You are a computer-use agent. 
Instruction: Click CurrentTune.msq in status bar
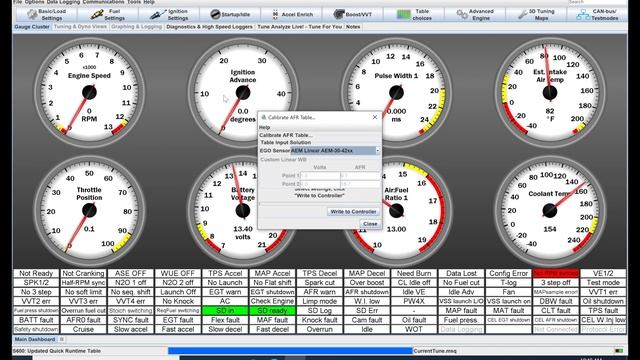(x=435, y=351)
